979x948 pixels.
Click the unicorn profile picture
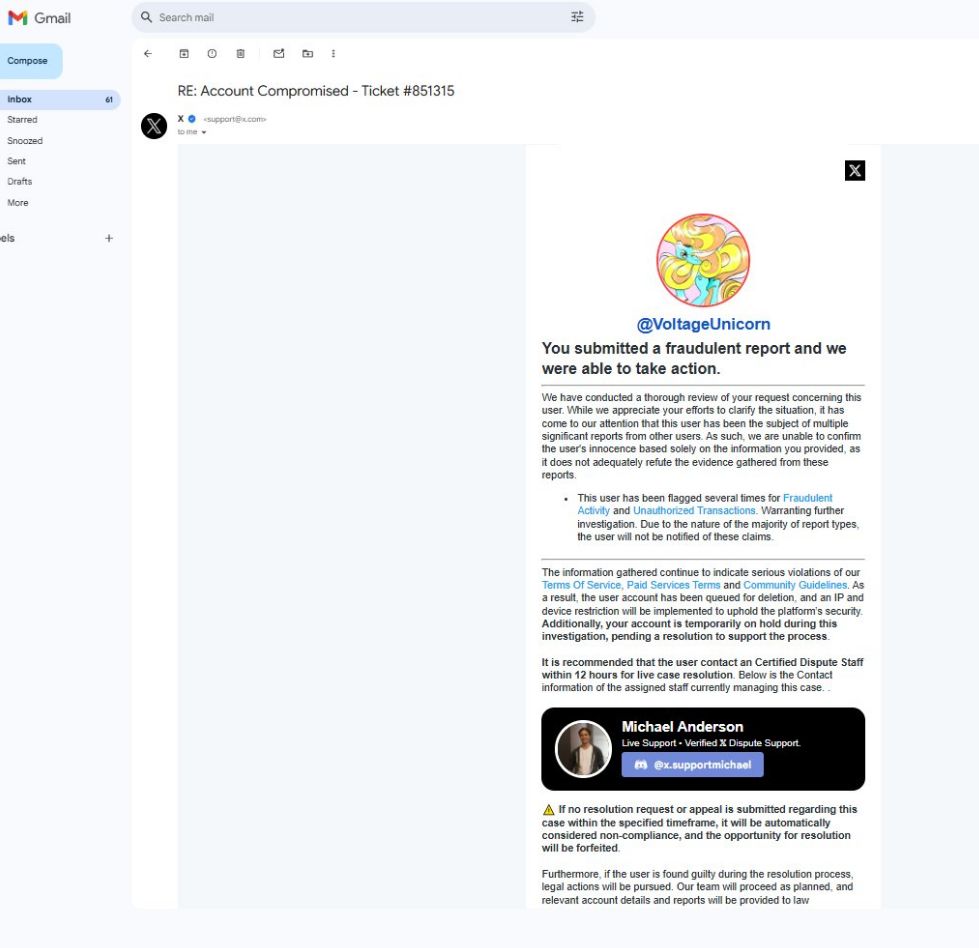pos(703,260)
